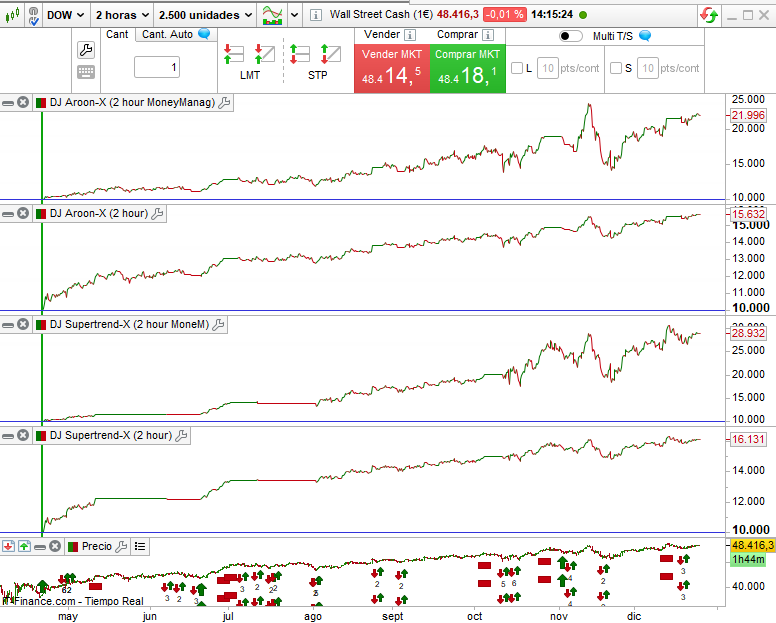This screenshot has width=776, height=623.
Task: Click the keyboard icon in order panel
Action: tap(86, 72)
